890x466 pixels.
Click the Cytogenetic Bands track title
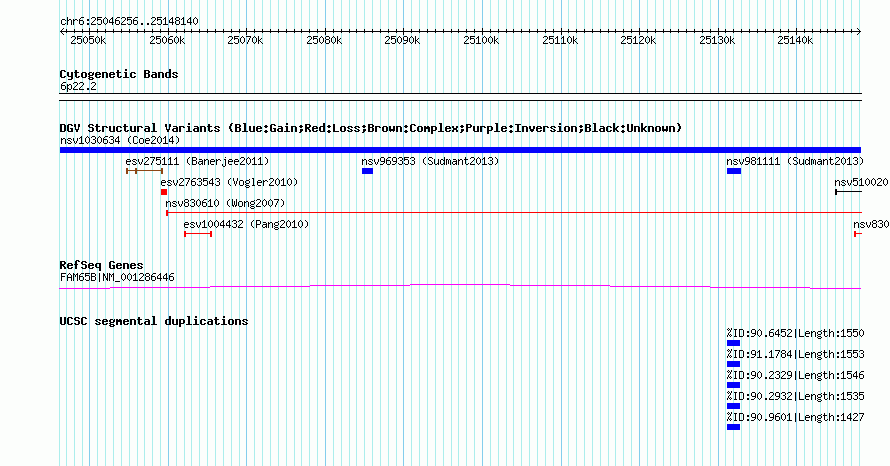[x=119, y=74]
